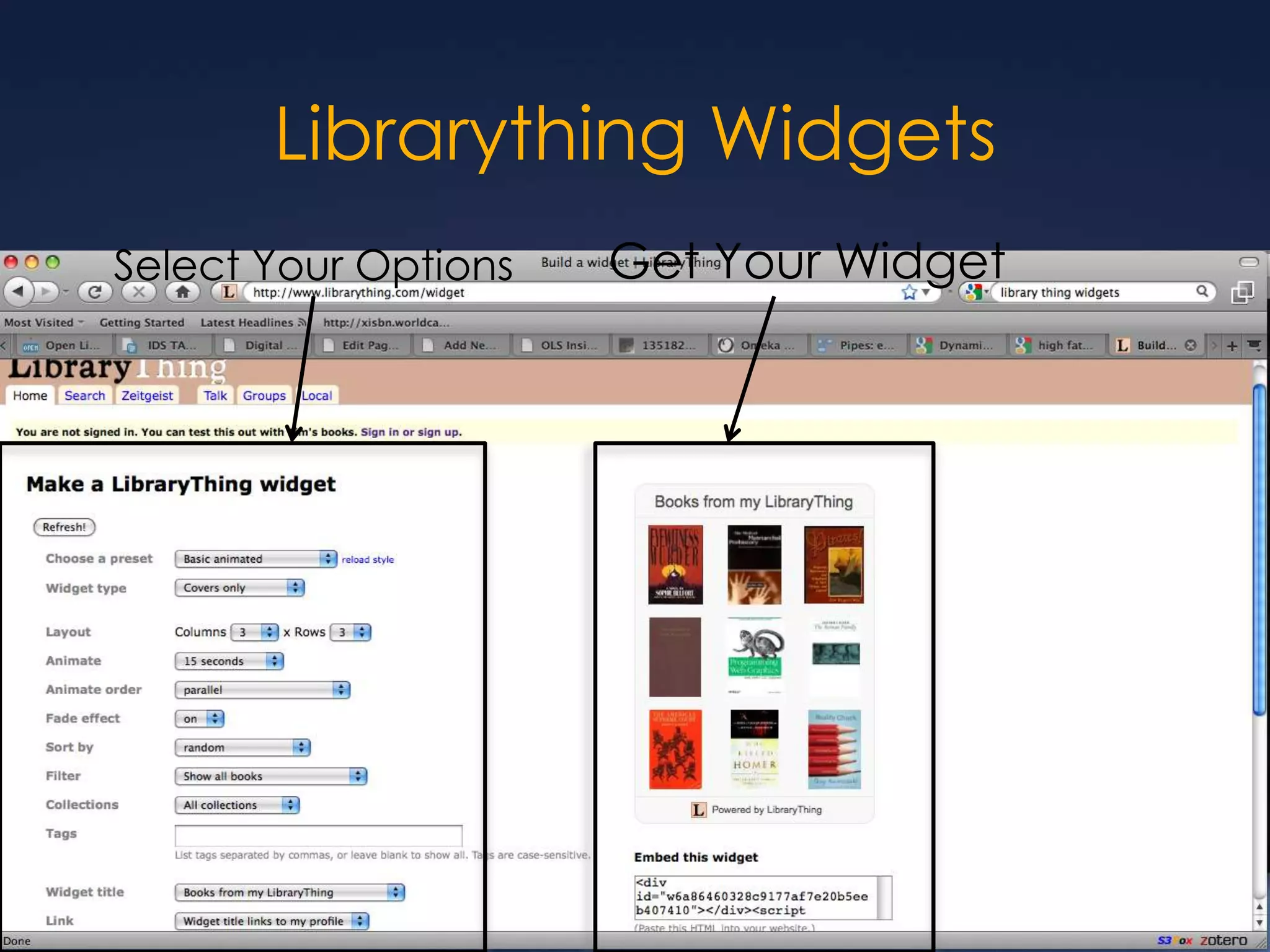Close the Build tab with its X icon
Viewport: 1270px width, 952px height.
(1190, 345)
